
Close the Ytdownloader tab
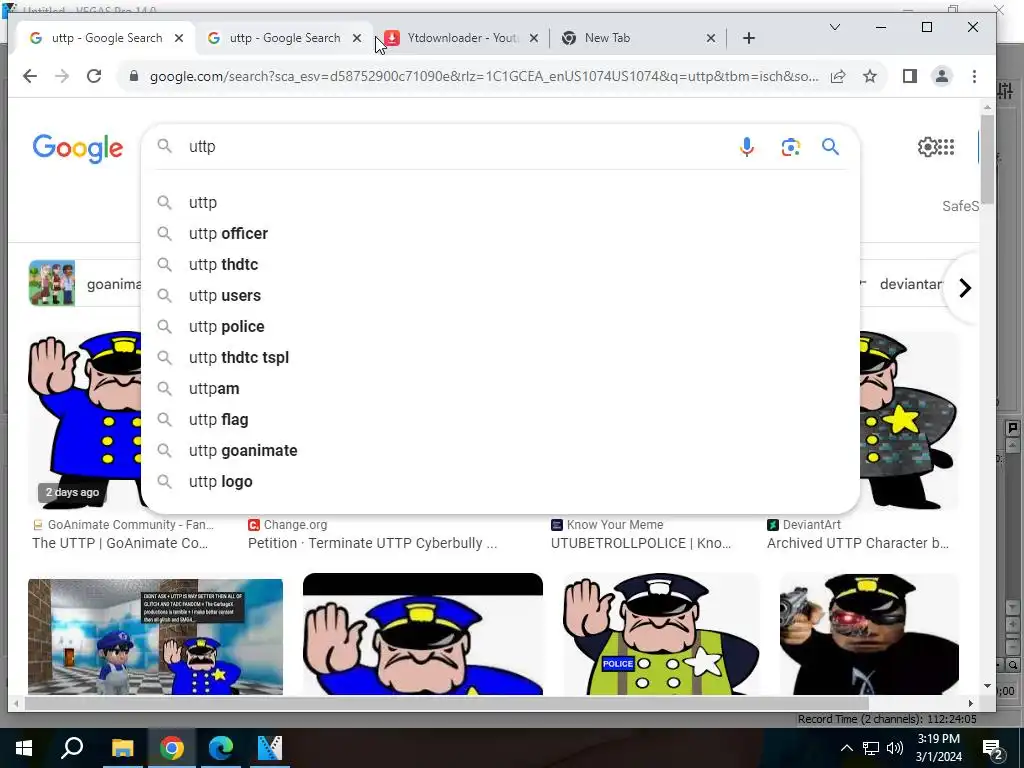(534, 39)
